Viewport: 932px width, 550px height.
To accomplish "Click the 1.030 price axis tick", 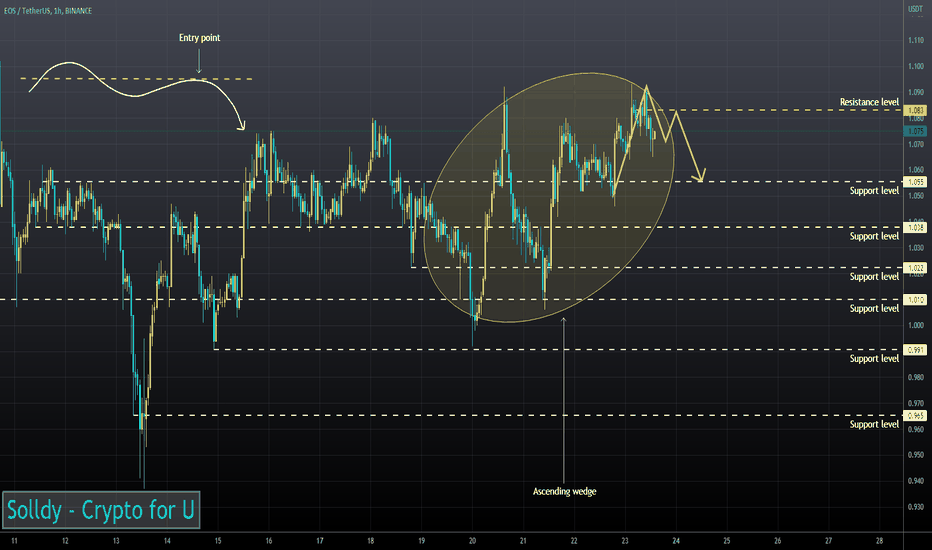I will tap(916, 247).
